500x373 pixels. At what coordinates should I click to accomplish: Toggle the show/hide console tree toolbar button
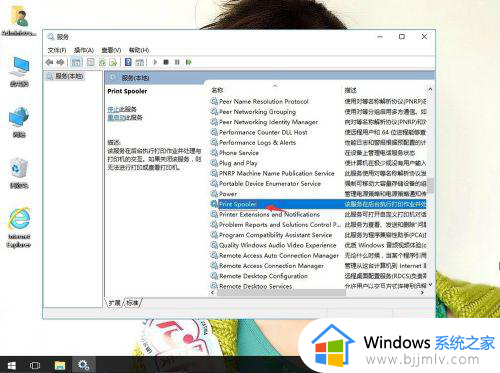[76, 62]
